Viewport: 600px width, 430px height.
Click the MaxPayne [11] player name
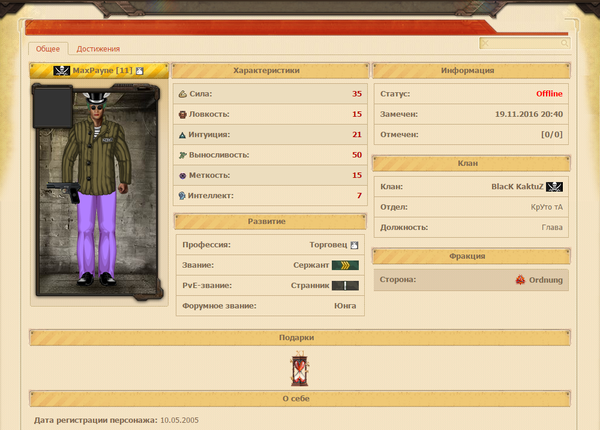click(x=102, y=71)
